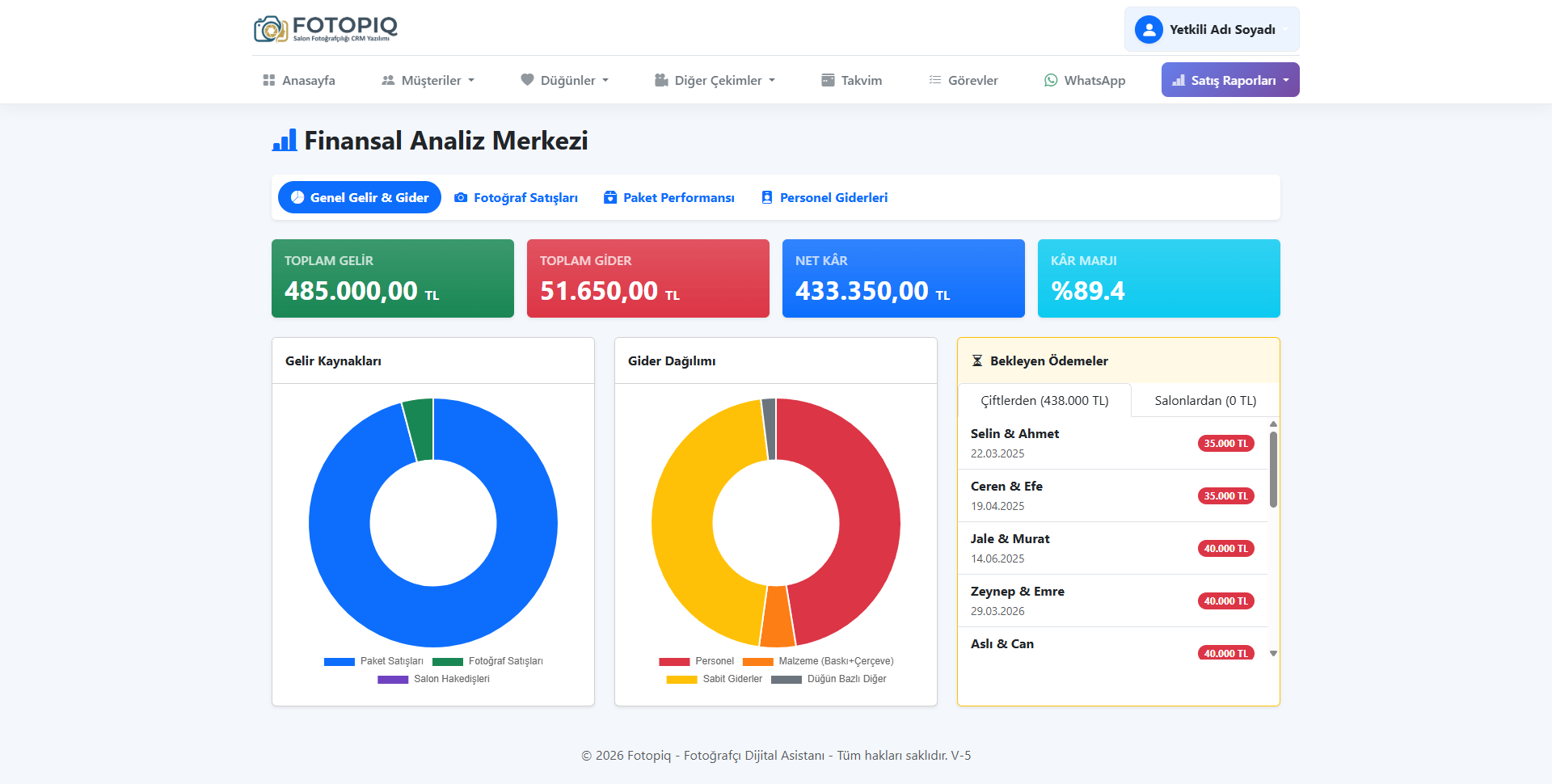Image resolution: width=1552 pixels, height=784 pixels.
Task: Click the Selin & Ahmet 35.000 TL badge
Action: point(1225,444)
